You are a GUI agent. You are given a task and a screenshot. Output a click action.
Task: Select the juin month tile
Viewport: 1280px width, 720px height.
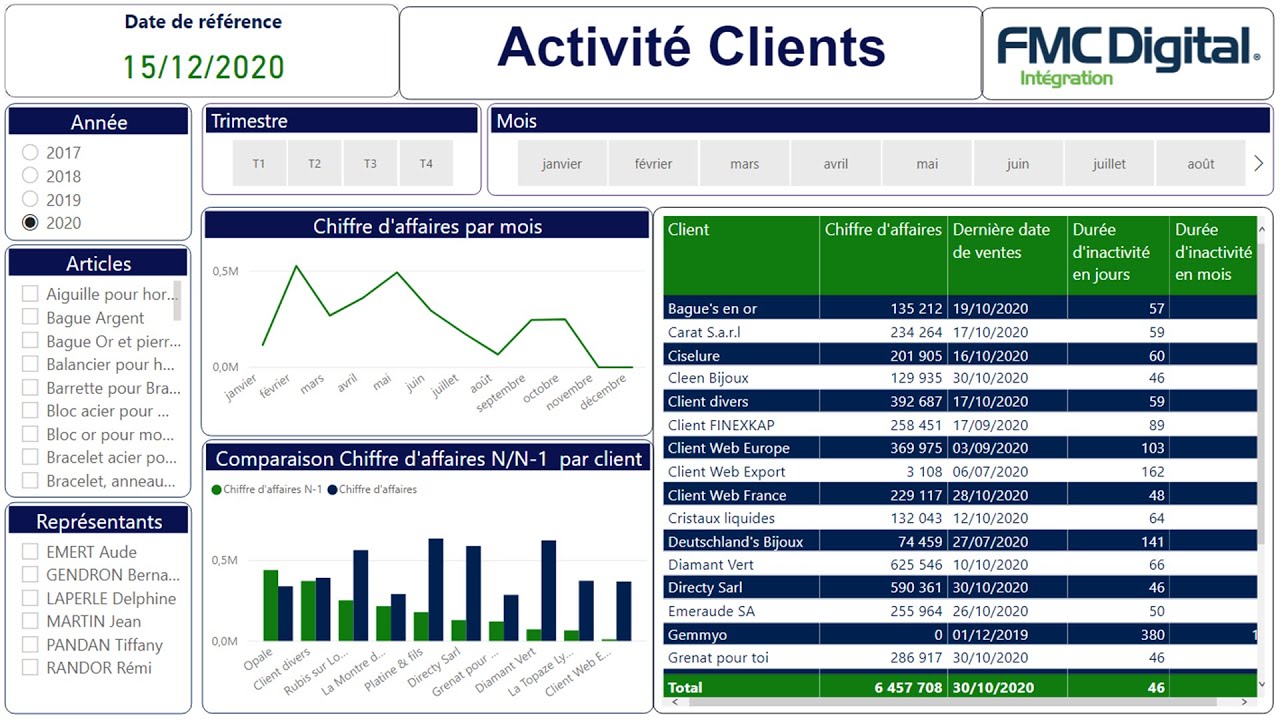(1018, 163)
